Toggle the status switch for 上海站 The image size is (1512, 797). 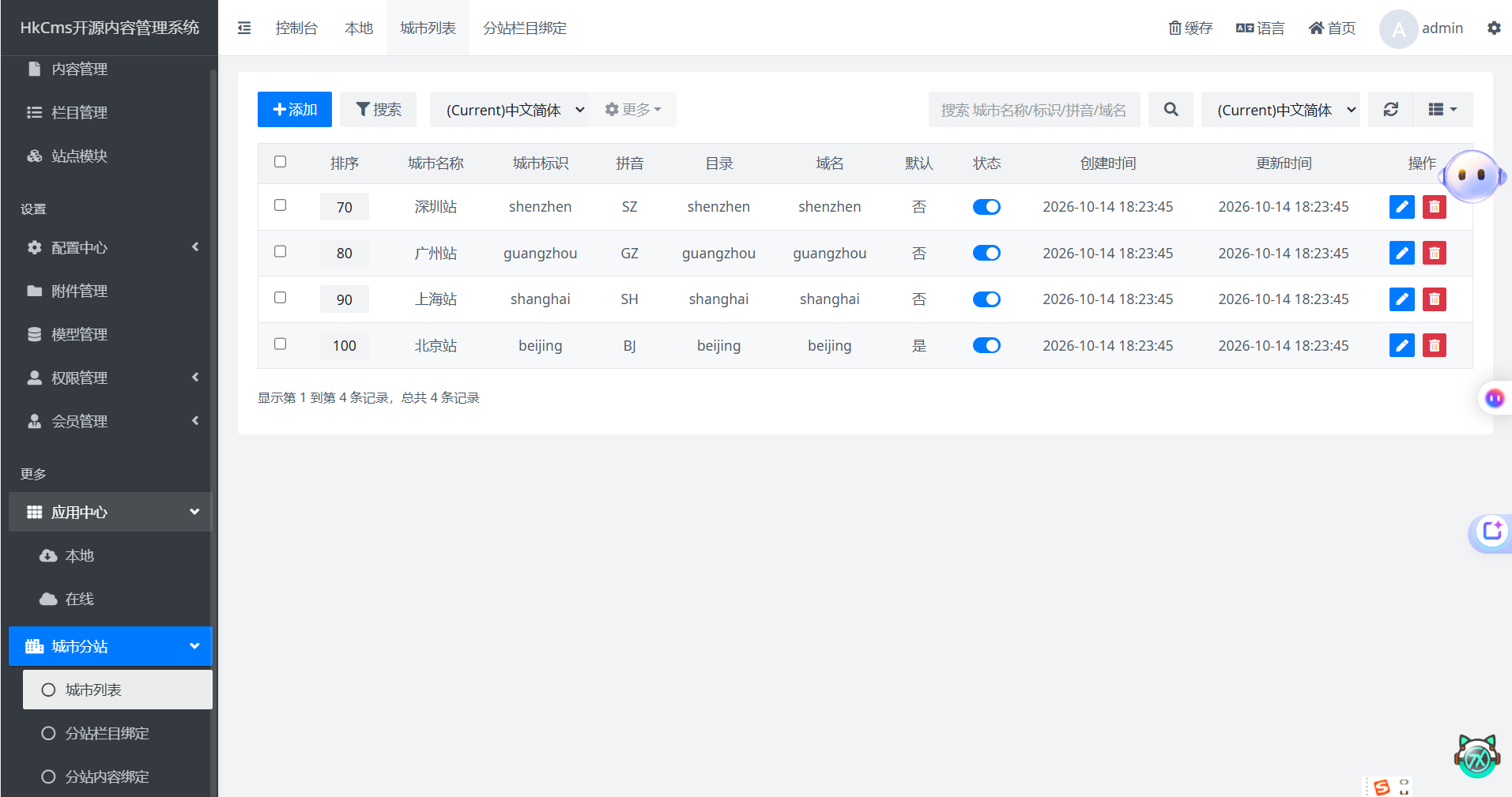[x=986, y=299]
